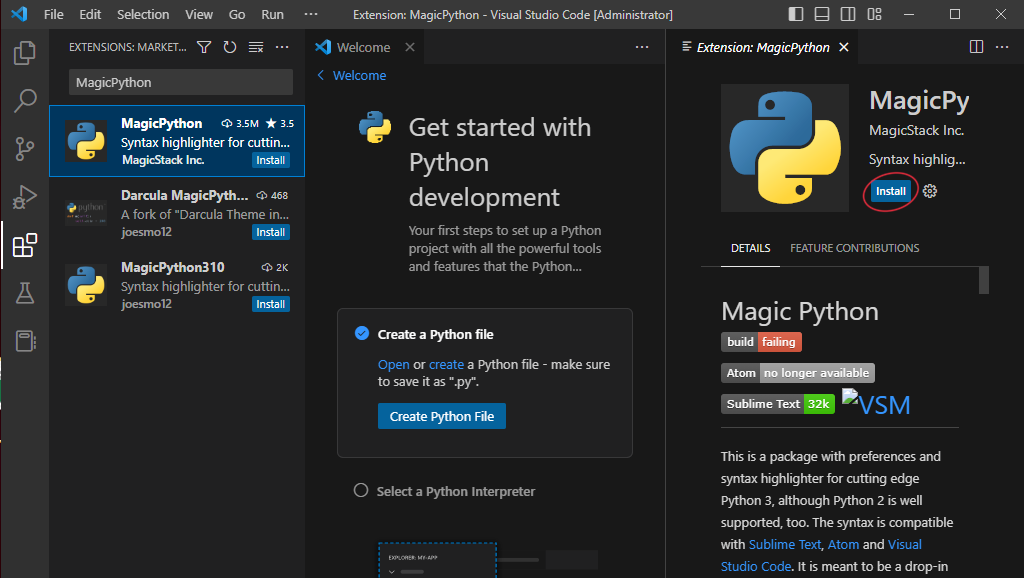
Task: Install Darcula MagicPython from the list
Action: pyautogui.click(x=270, y=232)
